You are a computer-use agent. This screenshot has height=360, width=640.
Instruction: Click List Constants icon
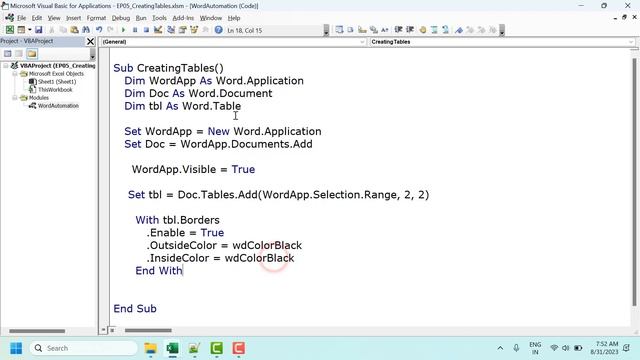pyautogui.click(x=350, y=30)
